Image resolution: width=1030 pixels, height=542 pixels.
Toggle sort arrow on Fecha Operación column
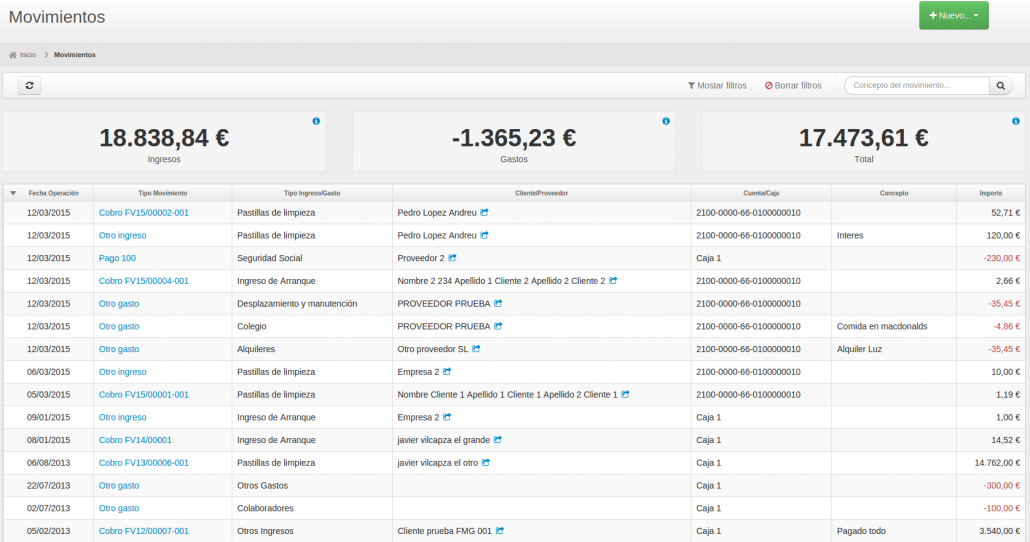pos(13,193)
